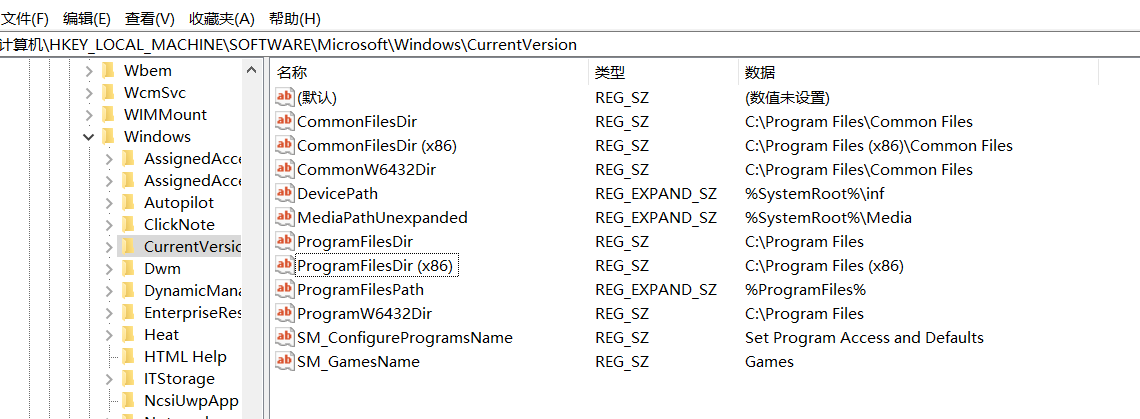The image size is (1140, 419).
Task: Select the icon next to ProgramFilesPath
Action: [x=285, y=290]
